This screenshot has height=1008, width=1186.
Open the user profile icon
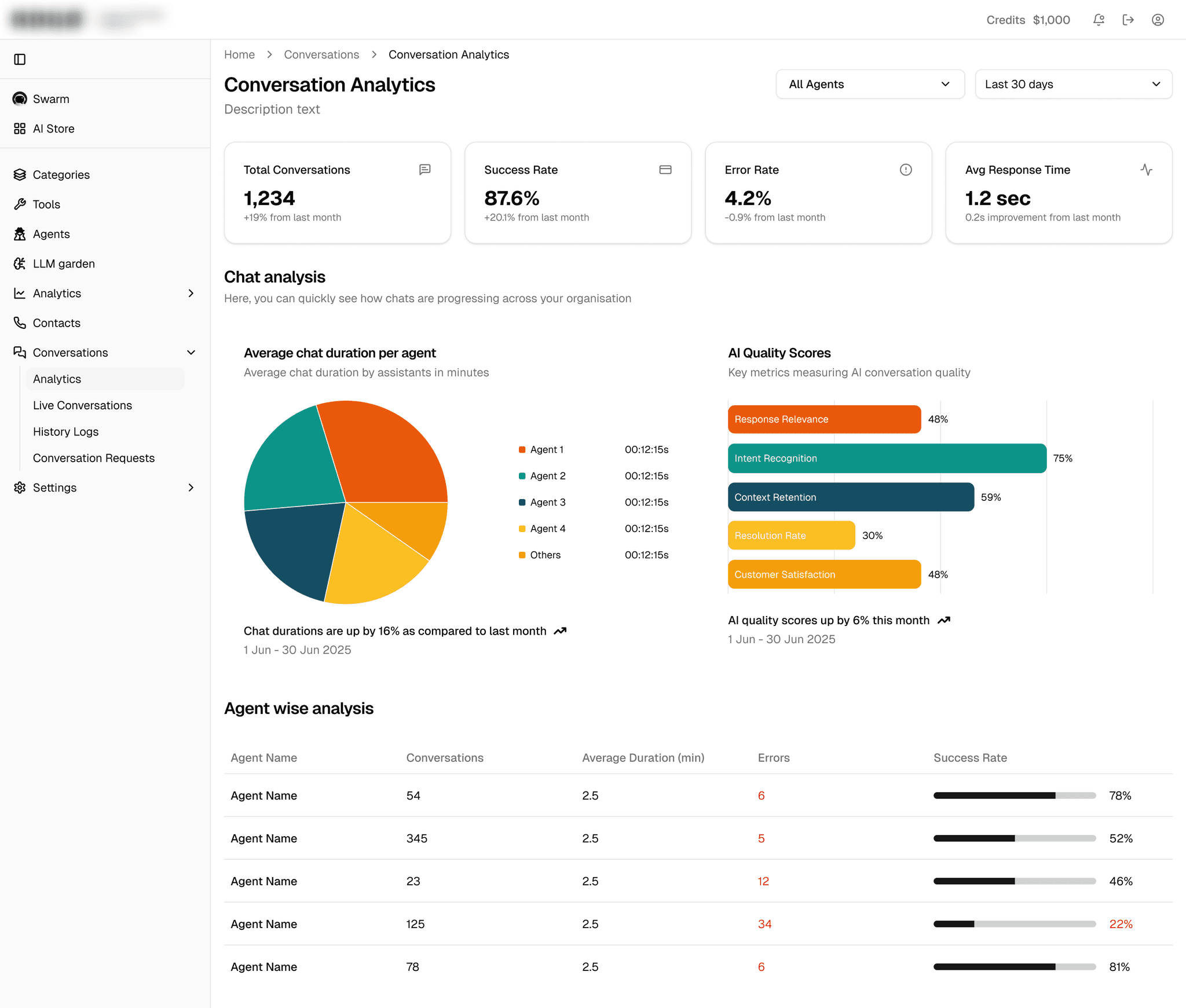coord(1158,20)
